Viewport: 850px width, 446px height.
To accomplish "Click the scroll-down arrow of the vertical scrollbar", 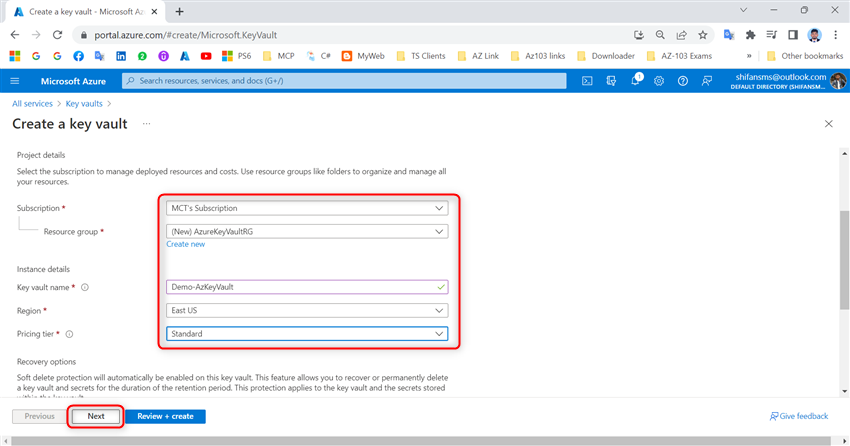I will 844,391.
